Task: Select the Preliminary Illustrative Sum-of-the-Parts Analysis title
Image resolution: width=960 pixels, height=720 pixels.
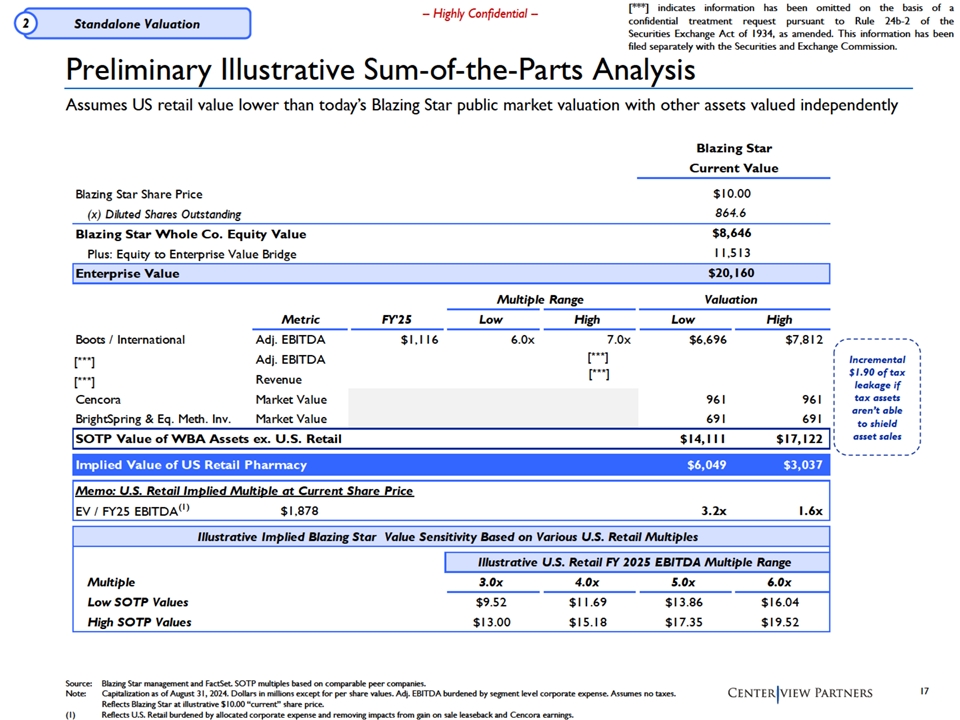Action: [380, 69]
